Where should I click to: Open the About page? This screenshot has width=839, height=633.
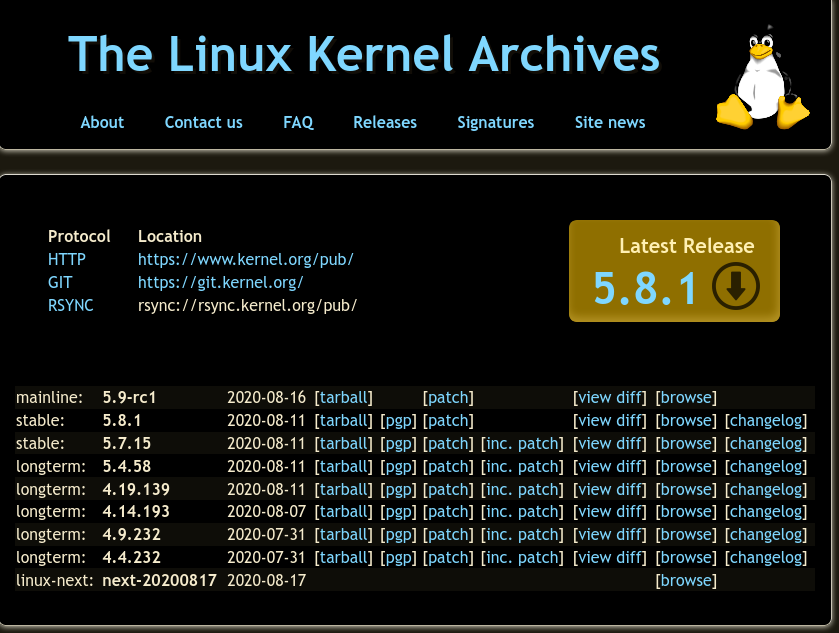tap(102, 123)
